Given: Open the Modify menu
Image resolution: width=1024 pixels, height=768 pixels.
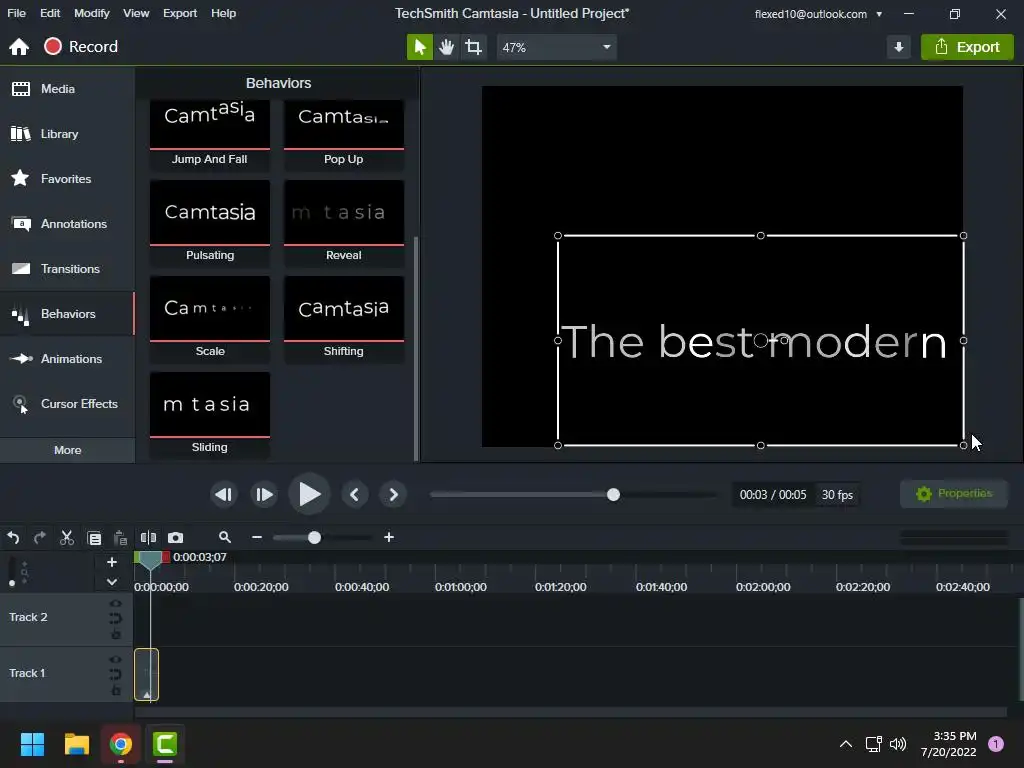Looking at the screenshot, I should click(x=91, y=13).
